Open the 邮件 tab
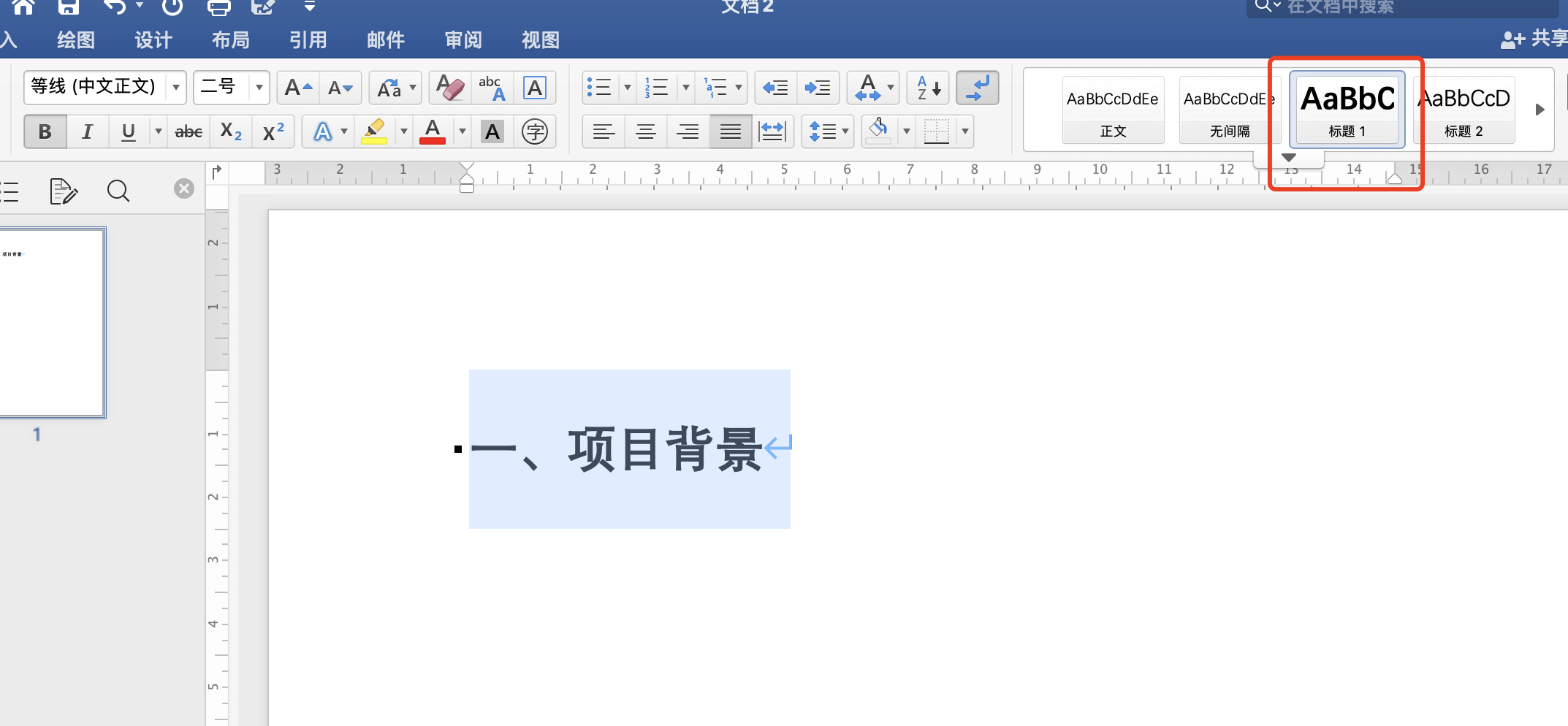The width and height of the screenshot is (1568, 726). [x=386, y=40]
